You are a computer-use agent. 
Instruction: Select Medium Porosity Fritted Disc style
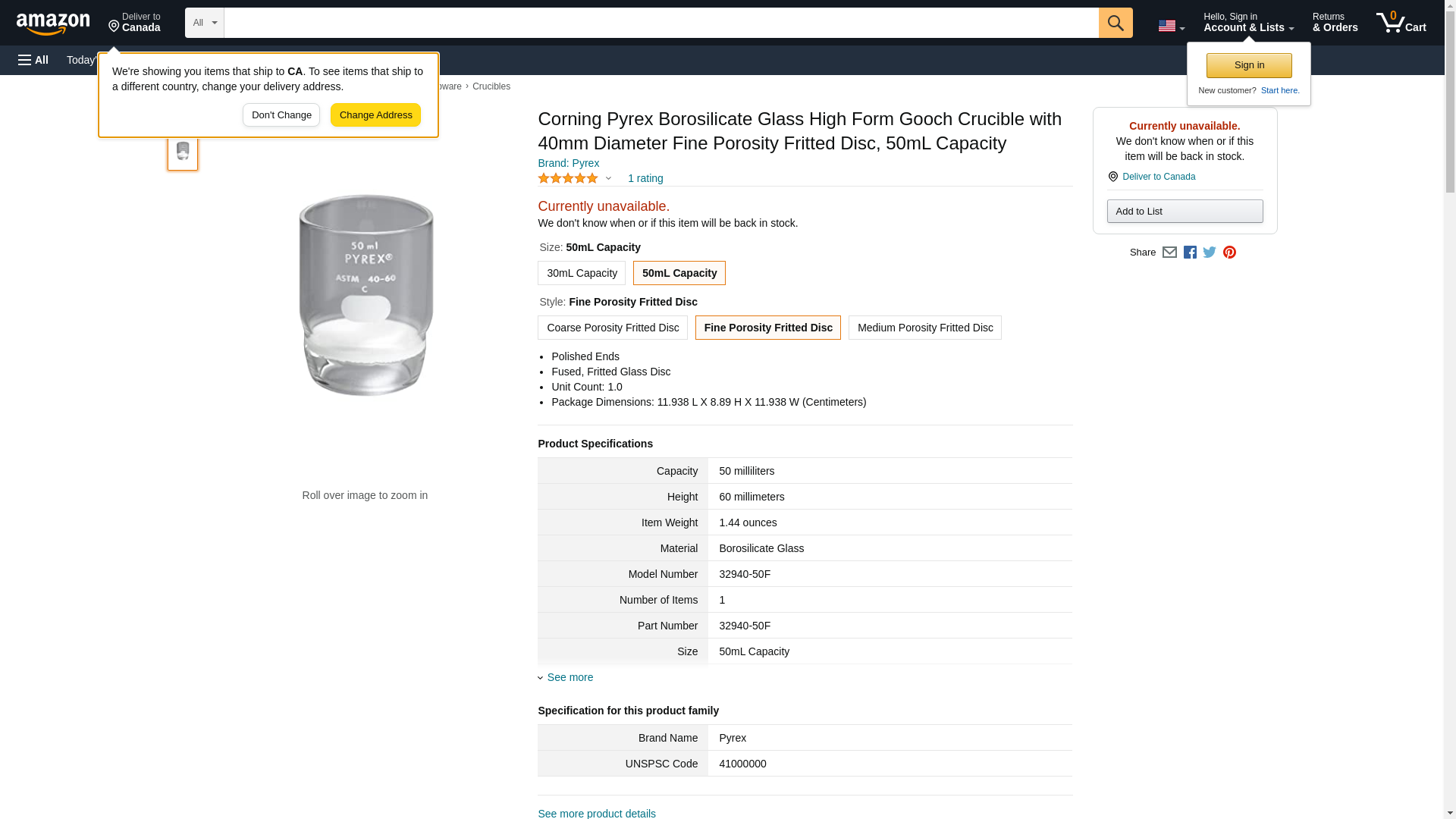[924, 328]
